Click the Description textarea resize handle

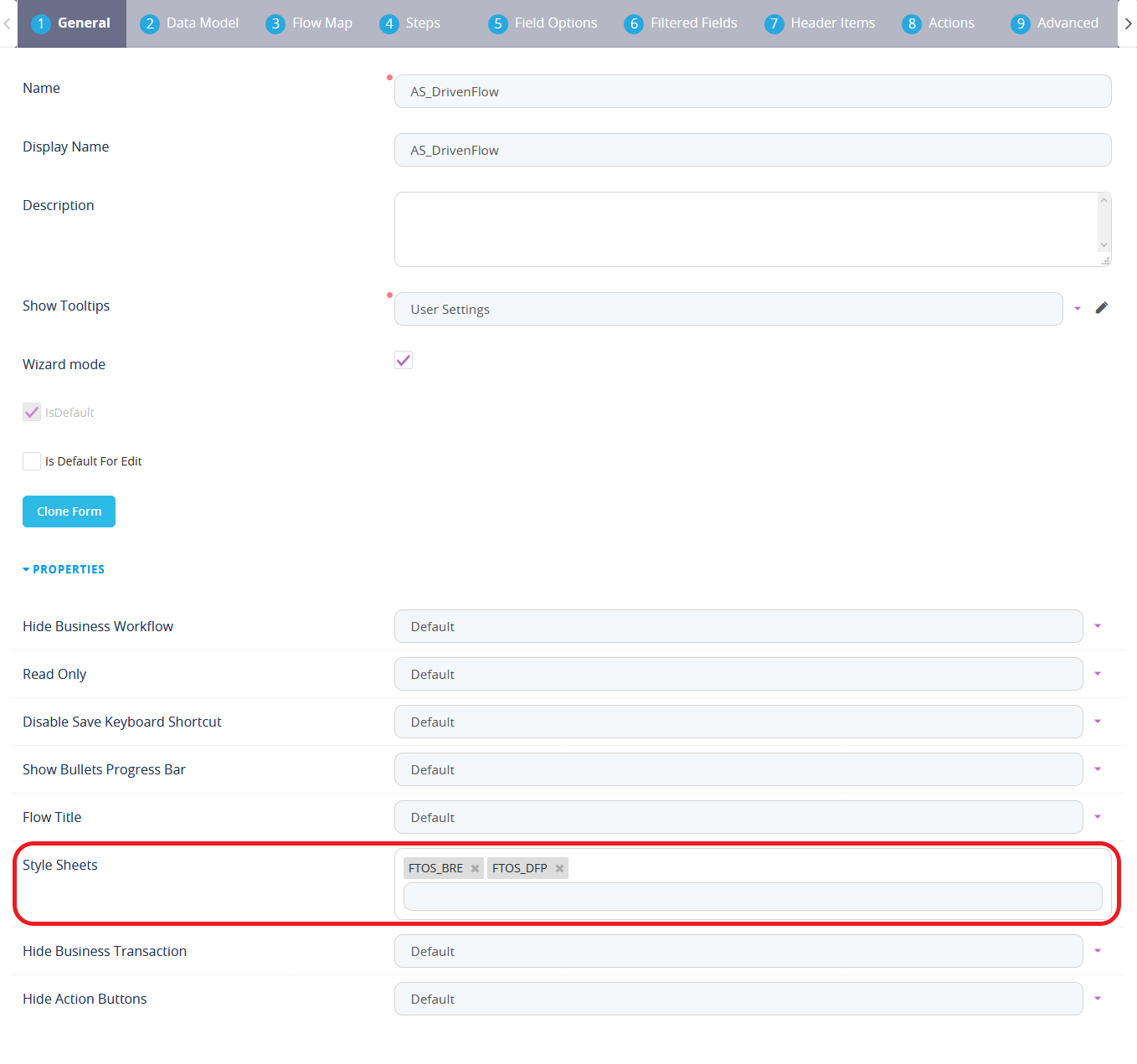[x=1105, y=261]
